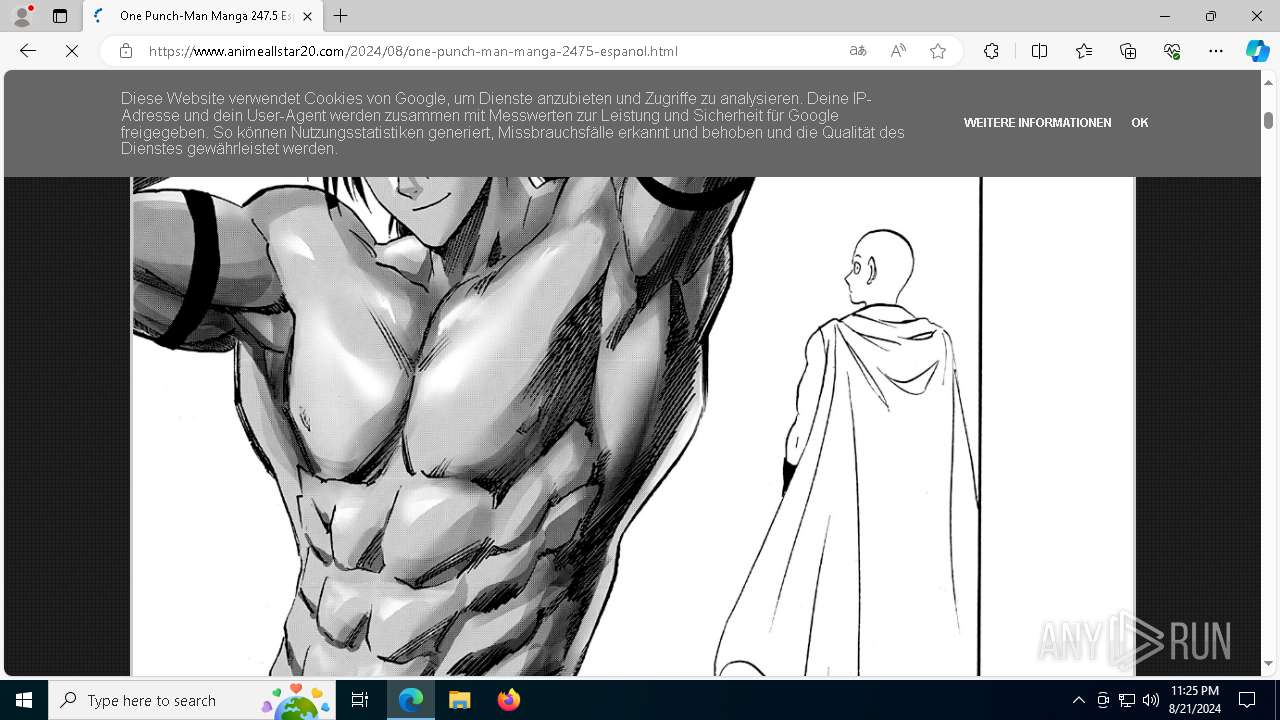The image size is (1280, 720).
Task: Accept cookies with OK button
Action: tap(1139, 123)
